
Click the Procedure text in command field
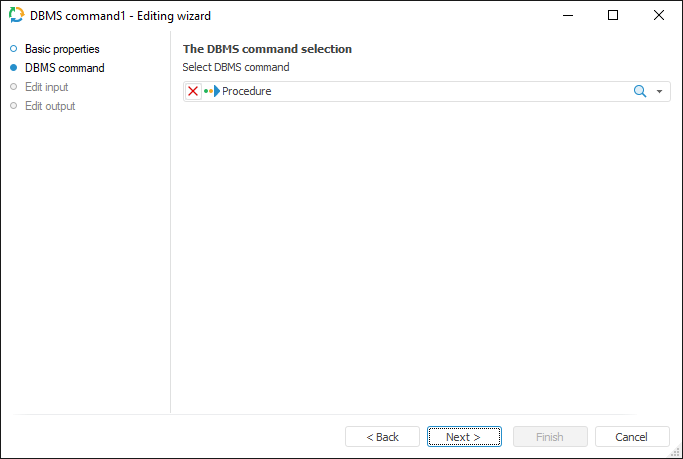(x=247, y=91)
